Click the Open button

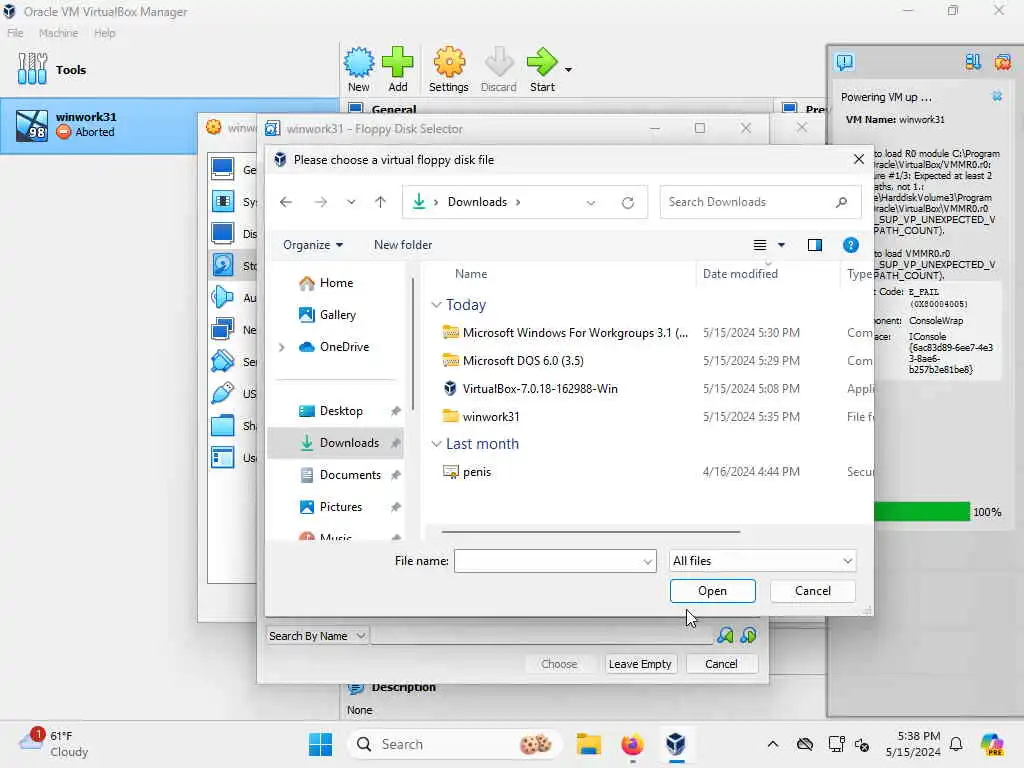[712, 591]
